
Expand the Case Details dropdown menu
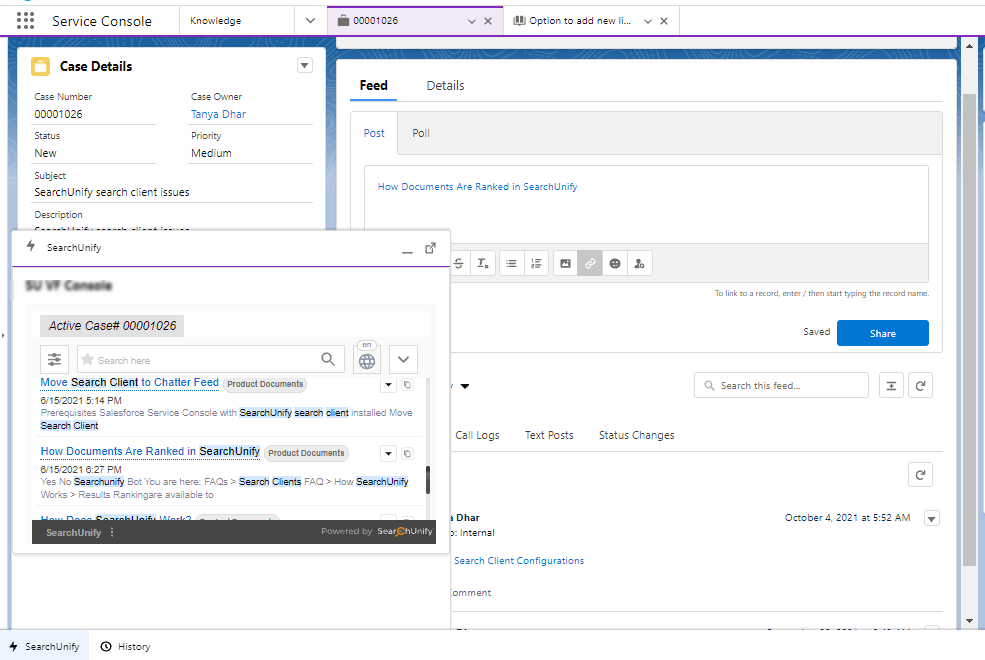tap(305, 66)
